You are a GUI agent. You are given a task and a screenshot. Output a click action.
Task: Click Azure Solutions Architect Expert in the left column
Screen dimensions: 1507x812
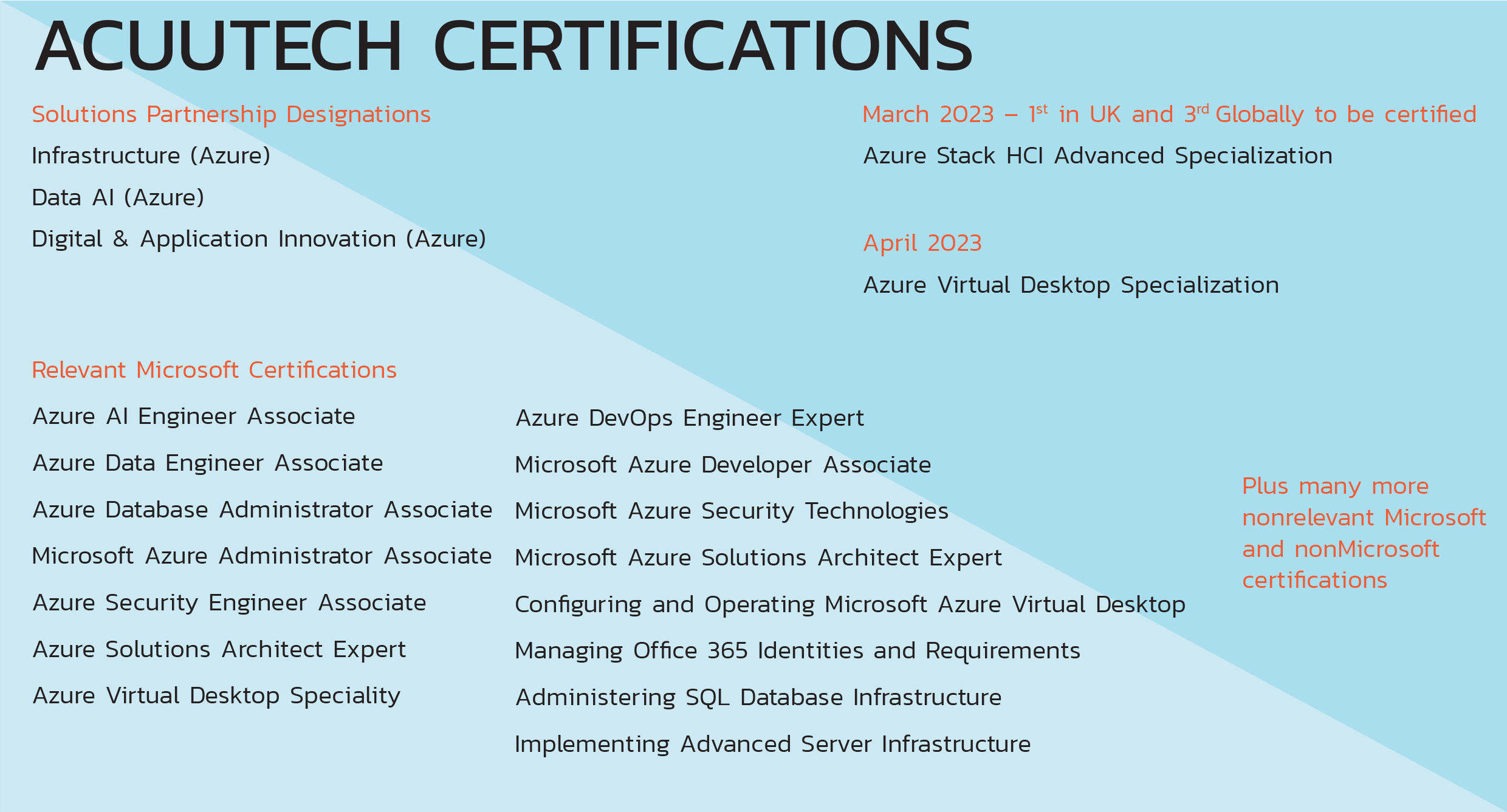[x=219, y=650]
